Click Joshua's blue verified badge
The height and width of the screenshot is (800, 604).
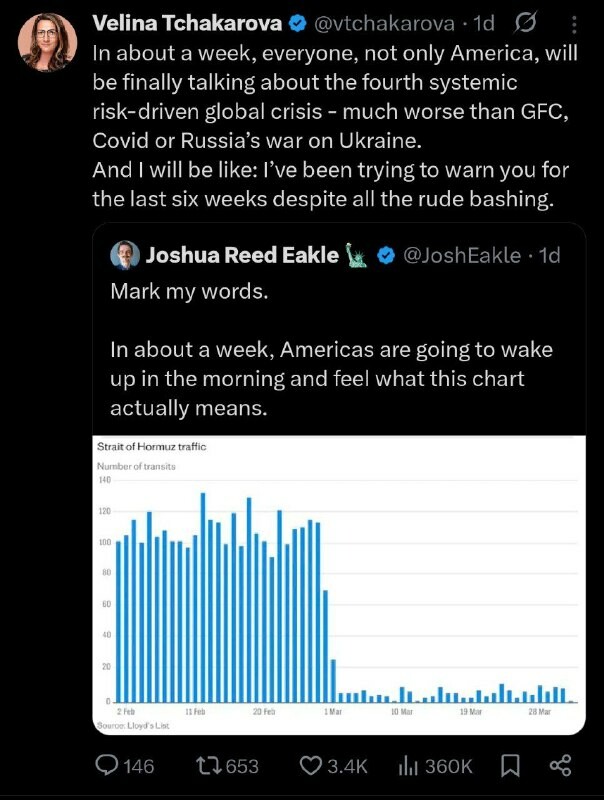(x=385, y=255)
